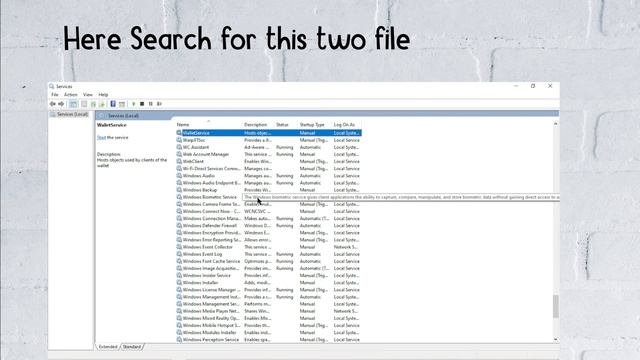Click the Start Service play icon
640x360 pixels.
point(133,104)
